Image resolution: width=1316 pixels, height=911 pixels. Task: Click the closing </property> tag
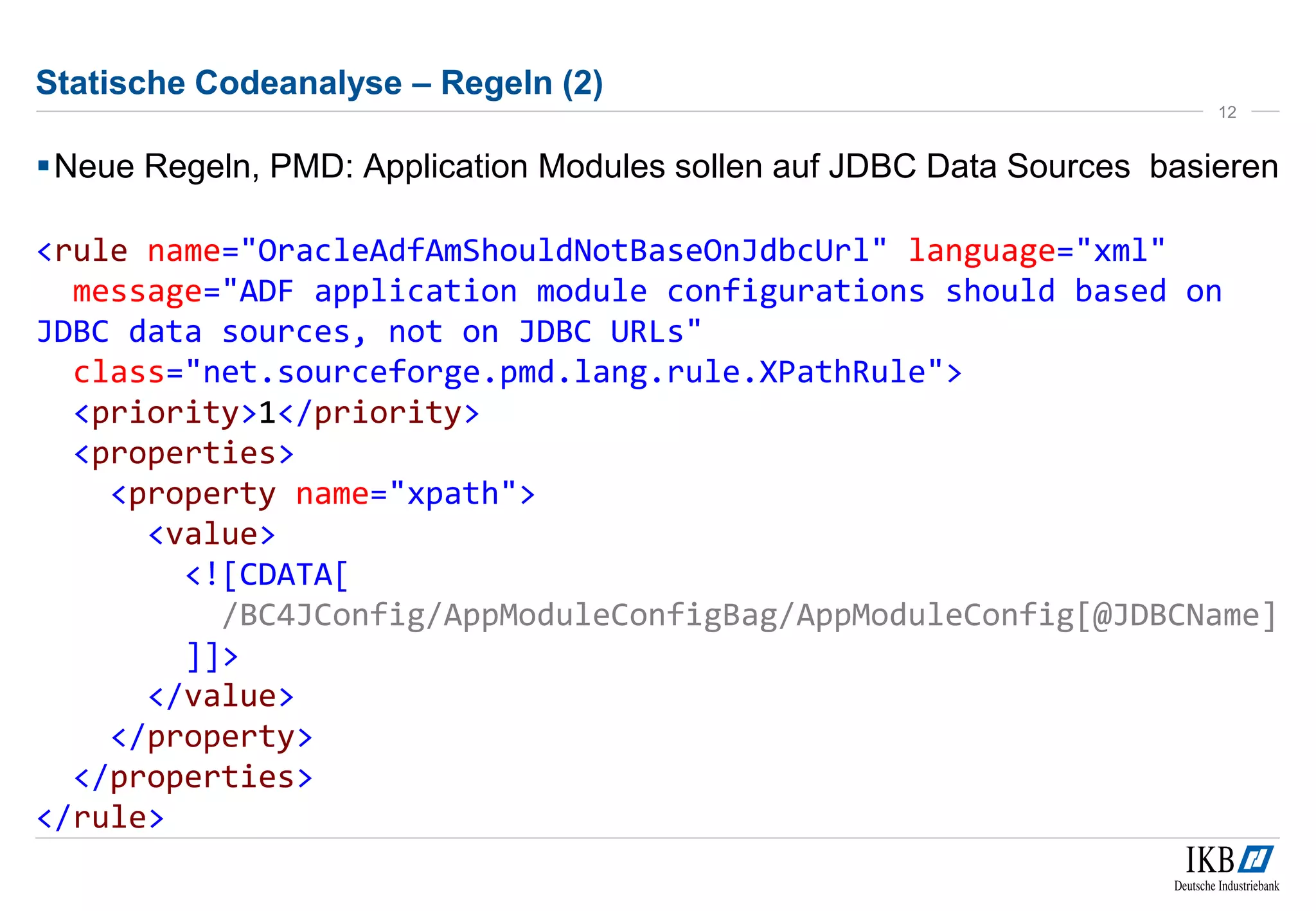coord(212,737)
